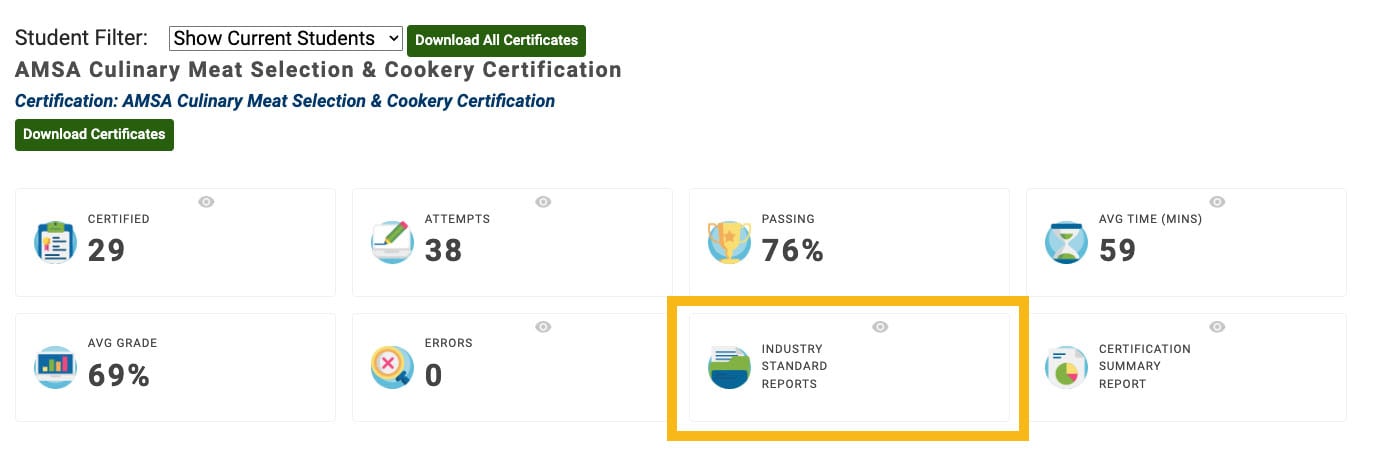Hide the Attempts card using its eye icon
1386x452 pixels.
pos(543,202)
